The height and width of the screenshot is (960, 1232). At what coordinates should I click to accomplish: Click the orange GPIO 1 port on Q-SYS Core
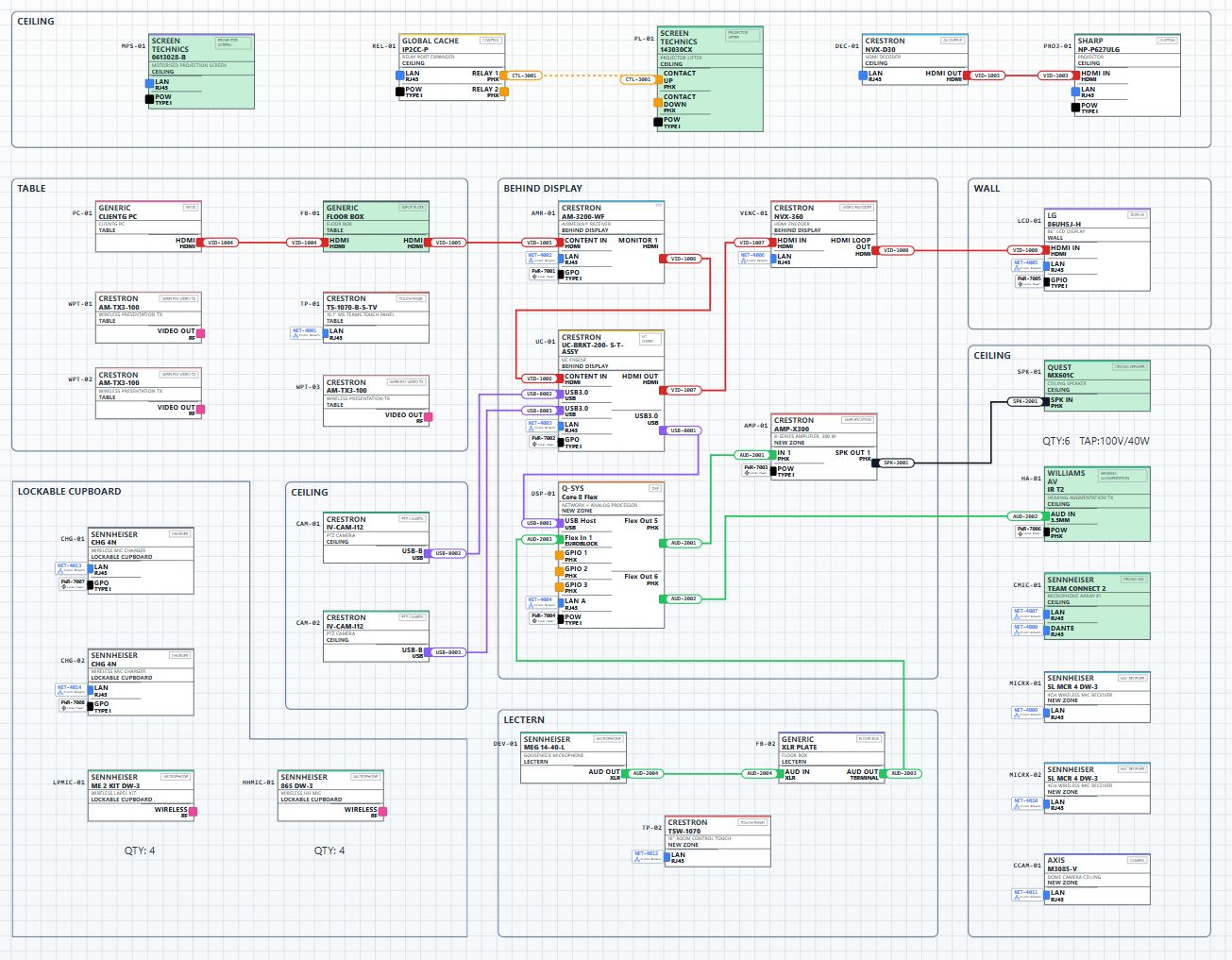[x=559, y=555]
